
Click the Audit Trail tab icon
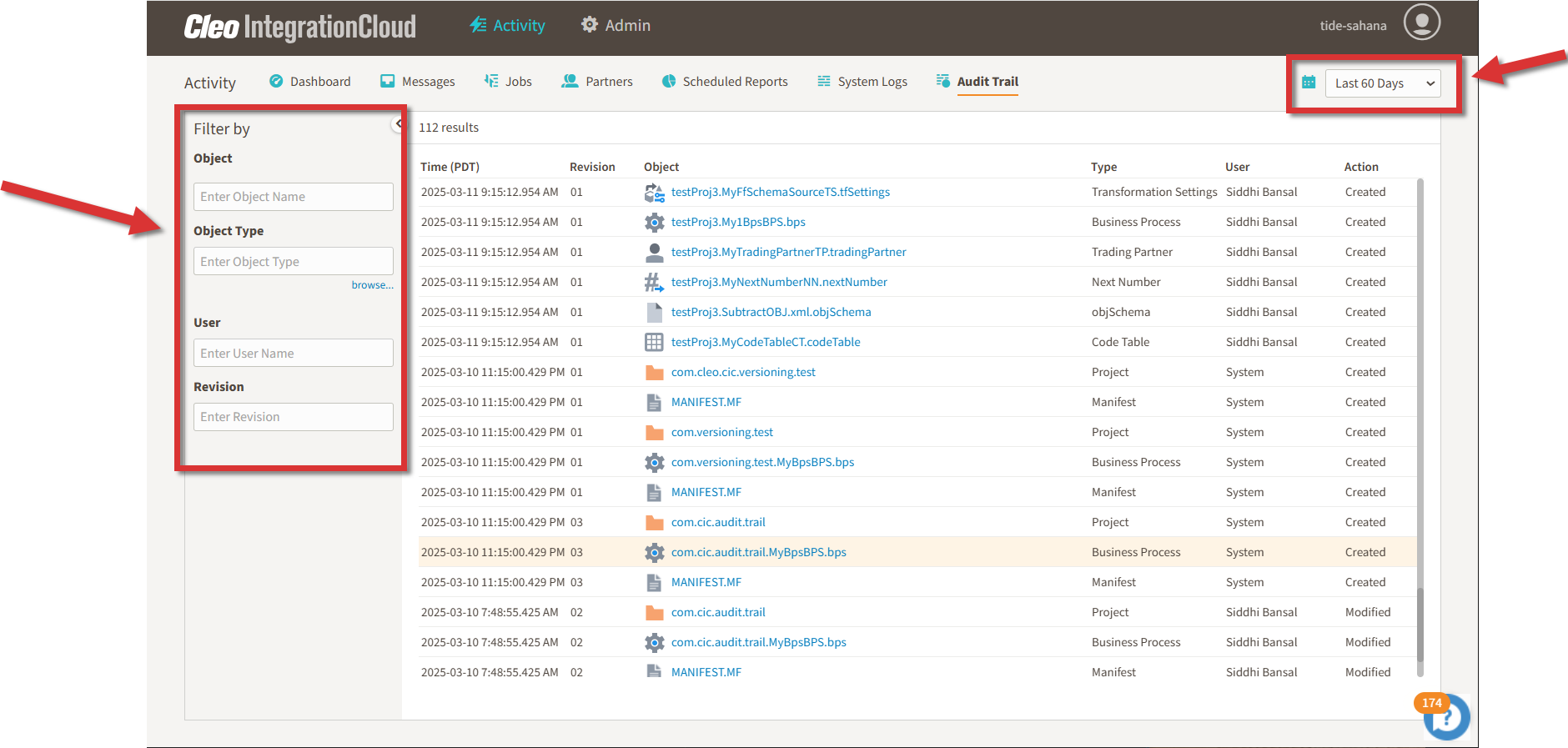(943, 81)
